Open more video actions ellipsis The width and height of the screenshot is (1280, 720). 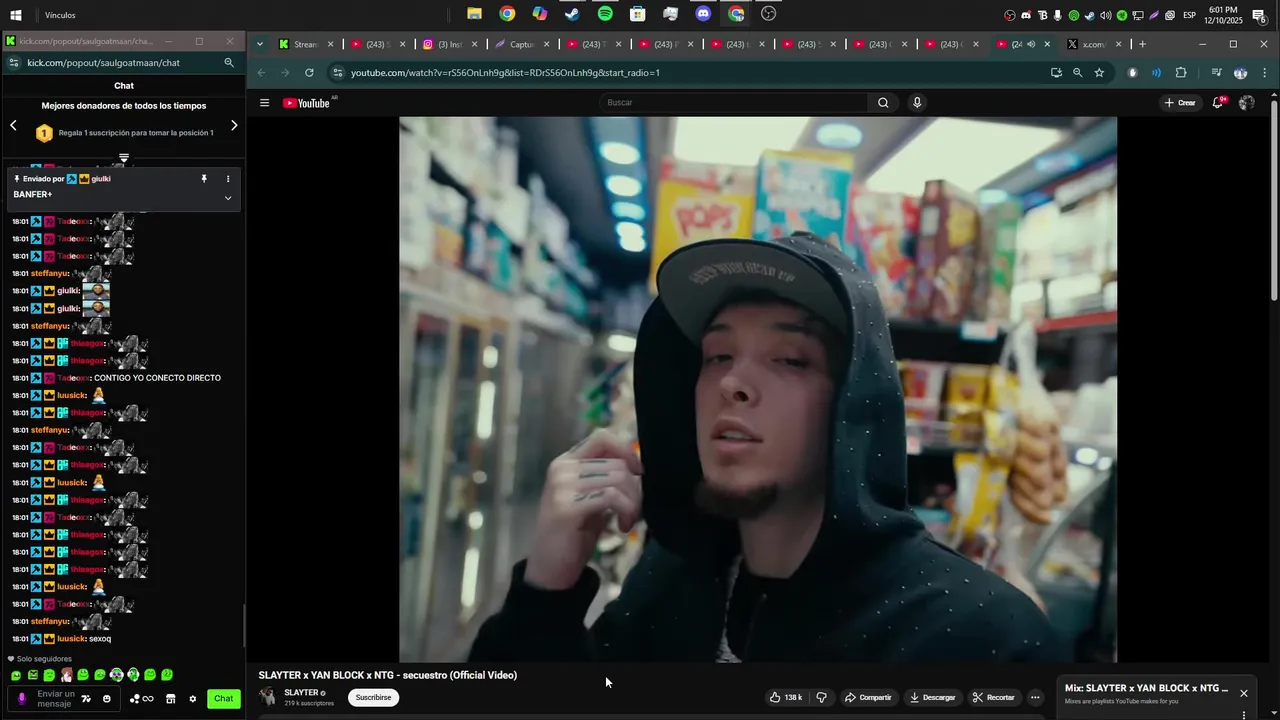(x=1035, y=697)
